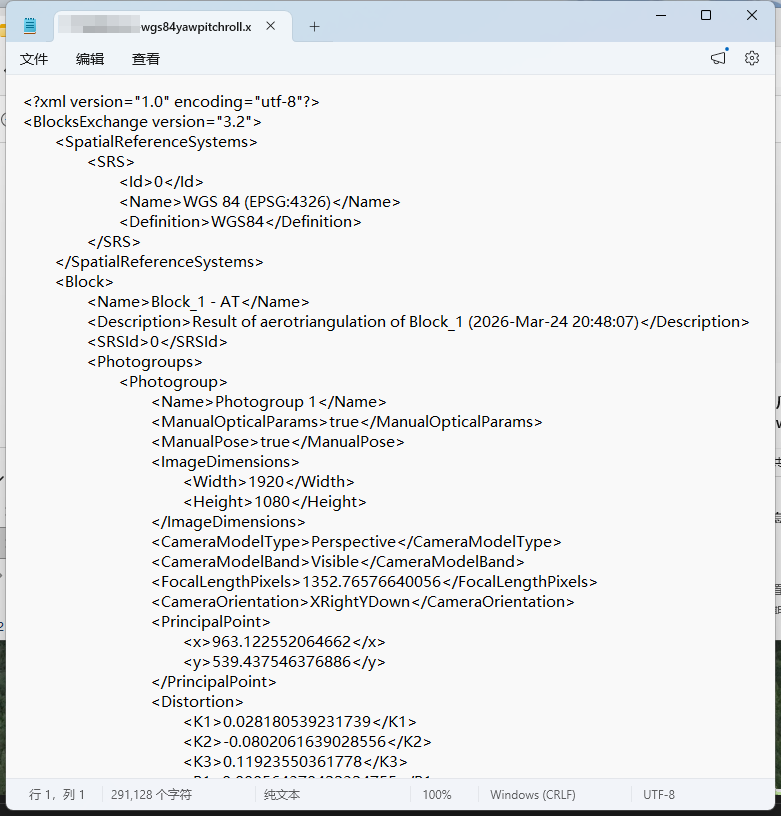Close the Notepad window

coord(752,15)
